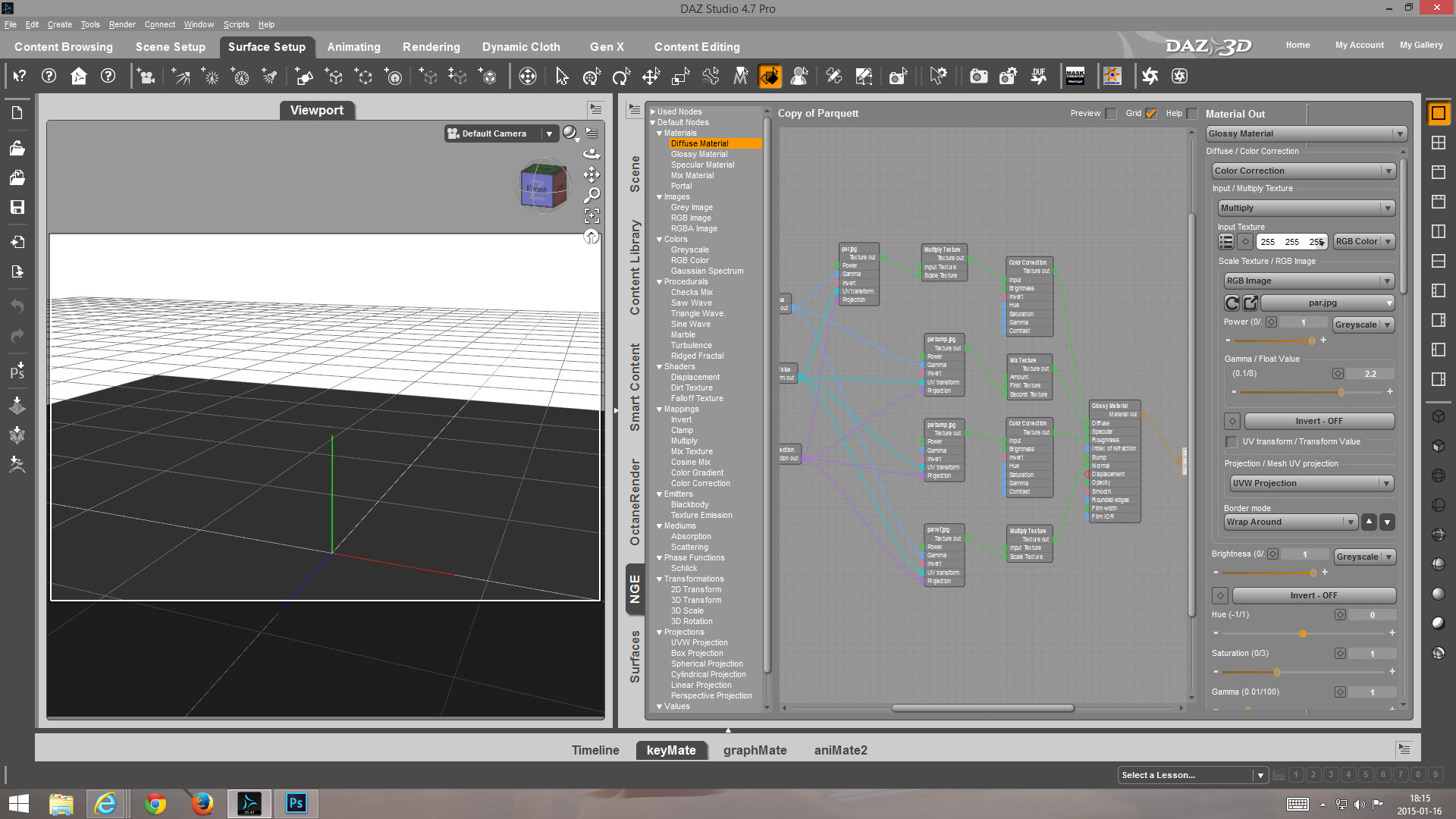The width and height of the screenshot is (1456, 819).
Task: Click the save file sidebar icon
Action: click(x=17, y=207)
